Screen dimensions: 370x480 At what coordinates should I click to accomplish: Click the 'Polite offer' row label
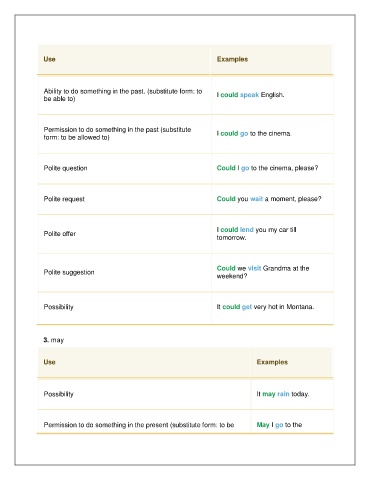[x=60, y=234]
